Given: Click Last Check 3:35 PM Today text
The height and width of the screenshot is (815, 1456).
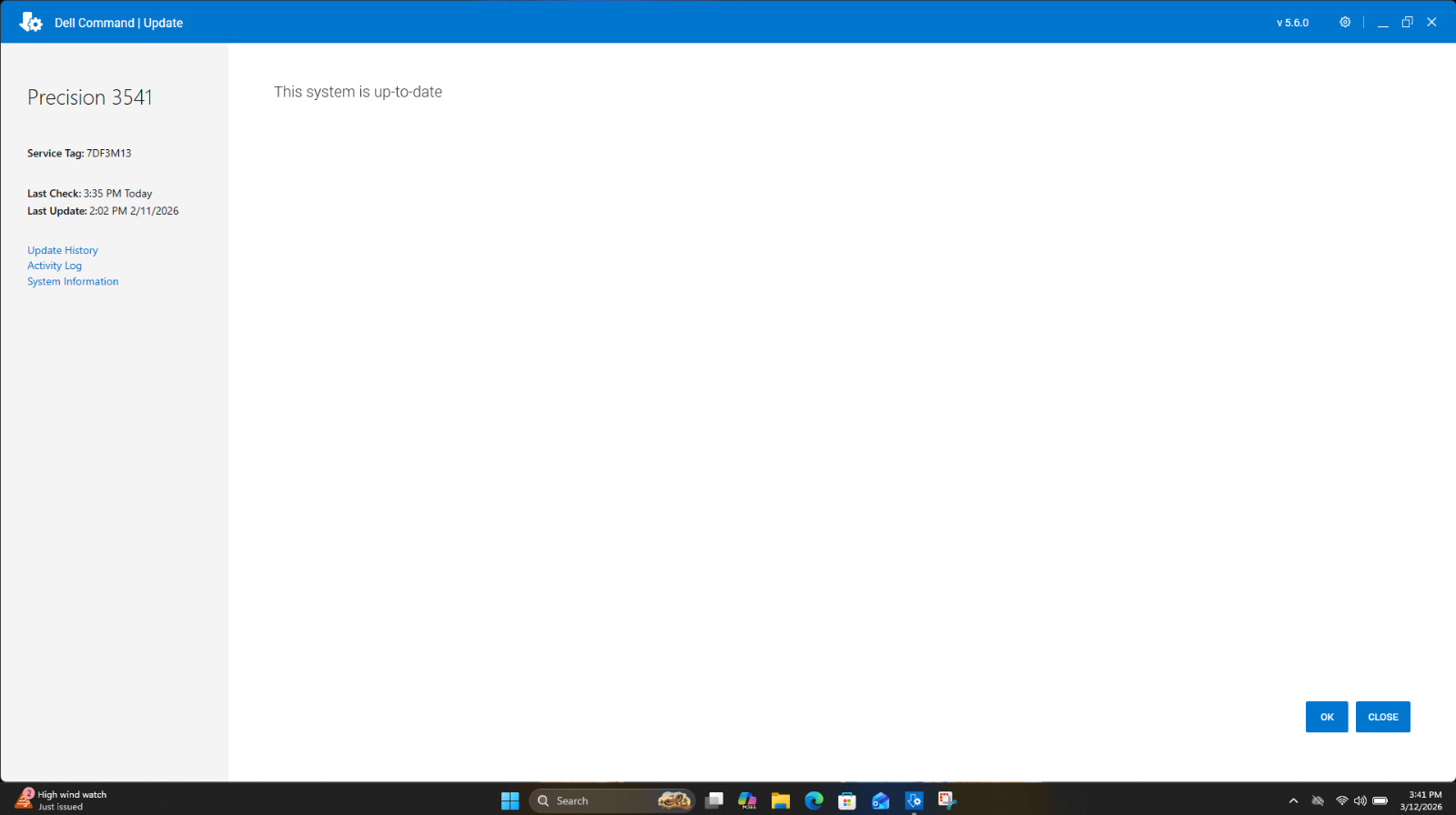Looking at the screenshot, I should click(x=89, y=194).
